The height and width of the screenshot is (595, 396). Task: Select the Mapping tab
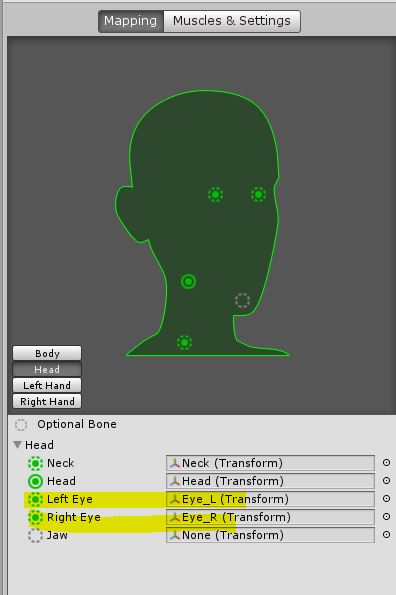[x=131, y=21]
